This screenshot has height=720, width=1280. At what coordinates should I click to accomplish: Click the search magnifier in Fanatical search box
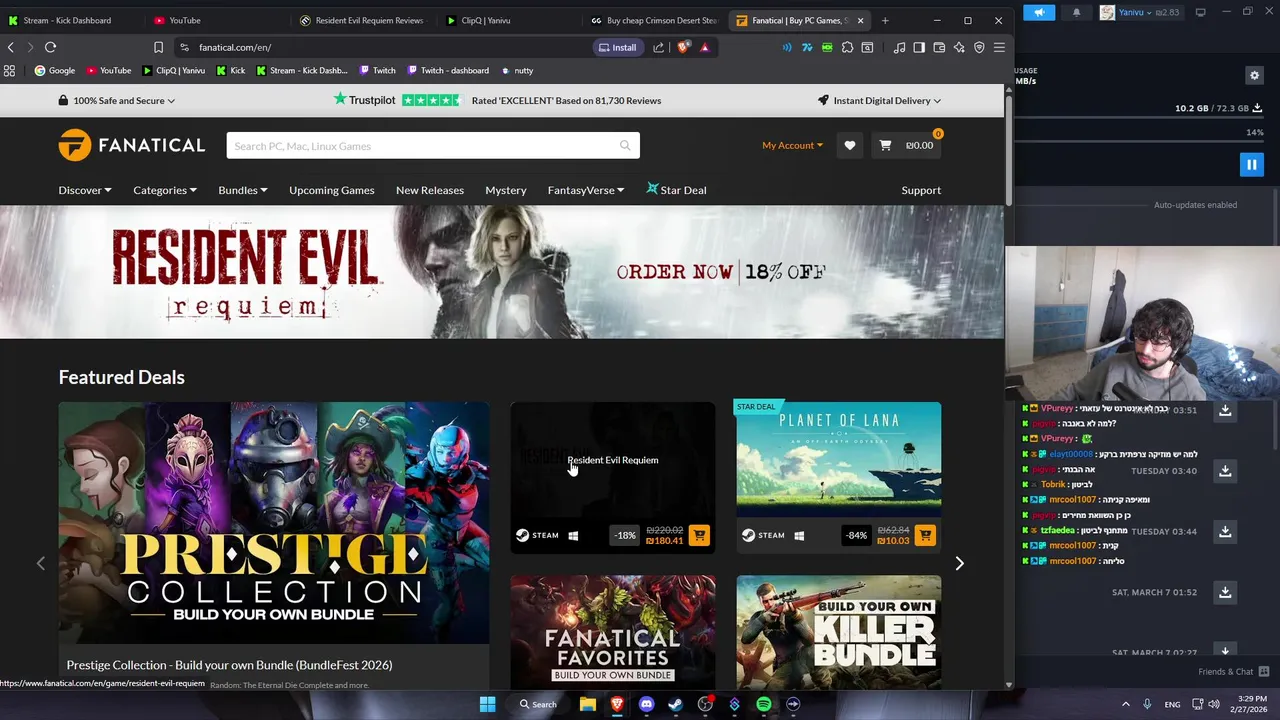[625, 146]
